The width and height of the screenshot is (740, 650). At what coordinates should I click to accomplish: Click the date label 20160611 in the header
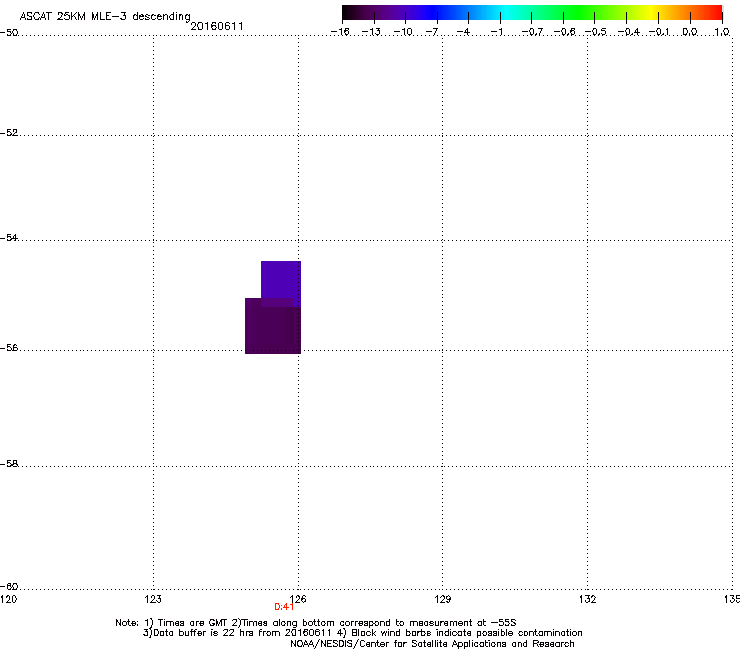[217, 26]
